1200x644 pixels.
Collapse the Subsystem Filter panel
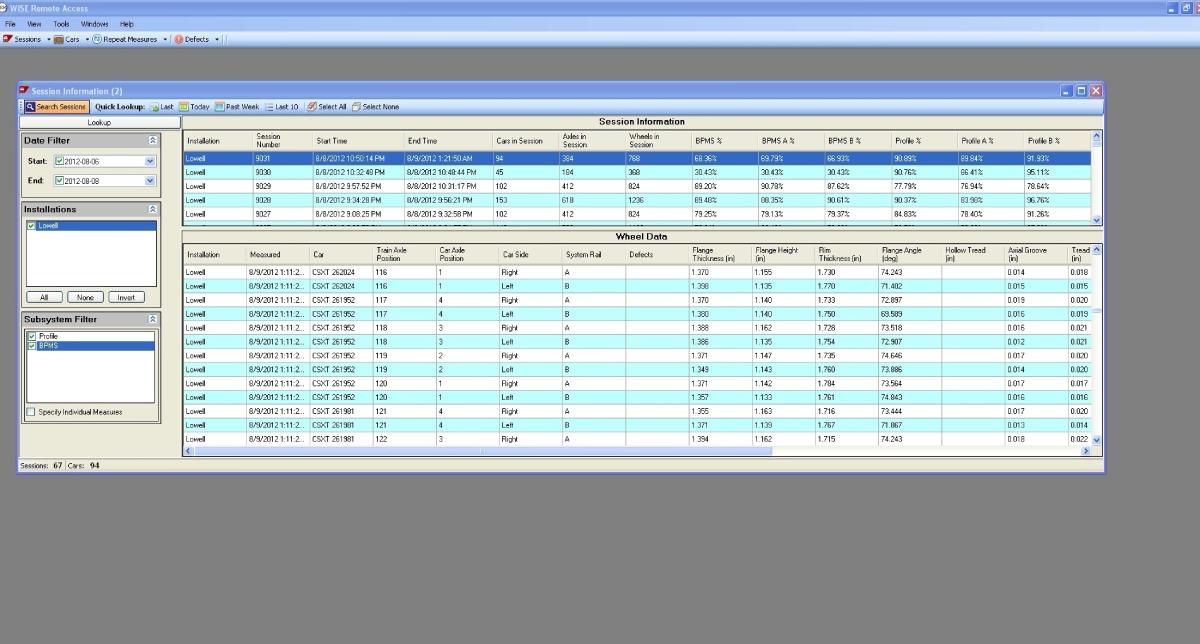pyautogui.click(x=152, y=319)
